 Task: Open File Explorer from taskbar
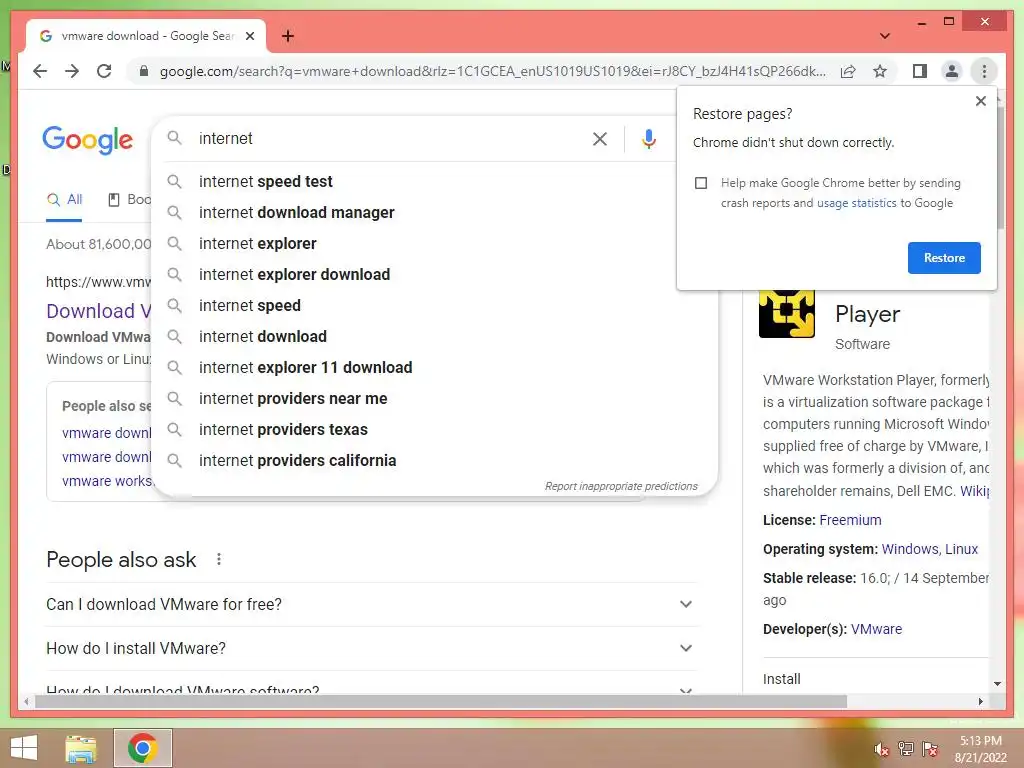coord(81,748)
